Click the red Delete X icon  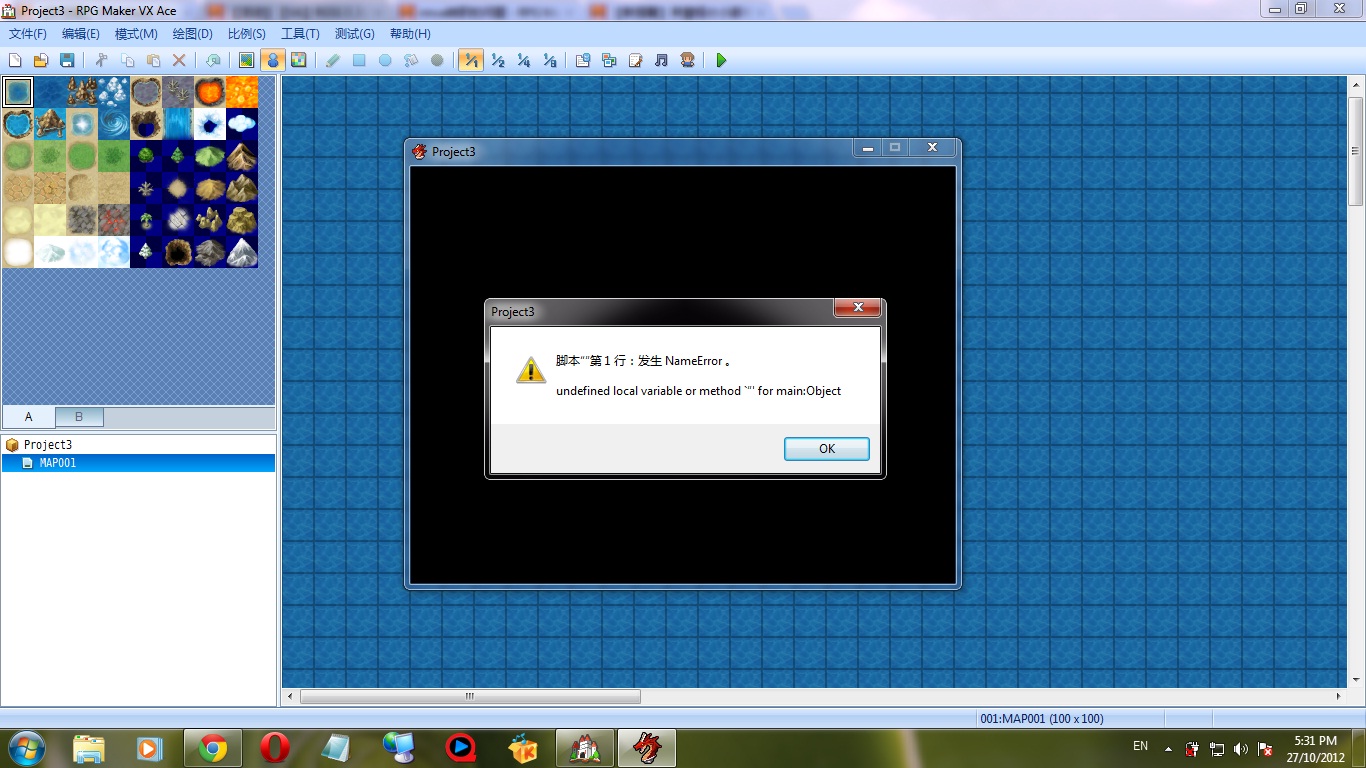[x=179, y=60]
